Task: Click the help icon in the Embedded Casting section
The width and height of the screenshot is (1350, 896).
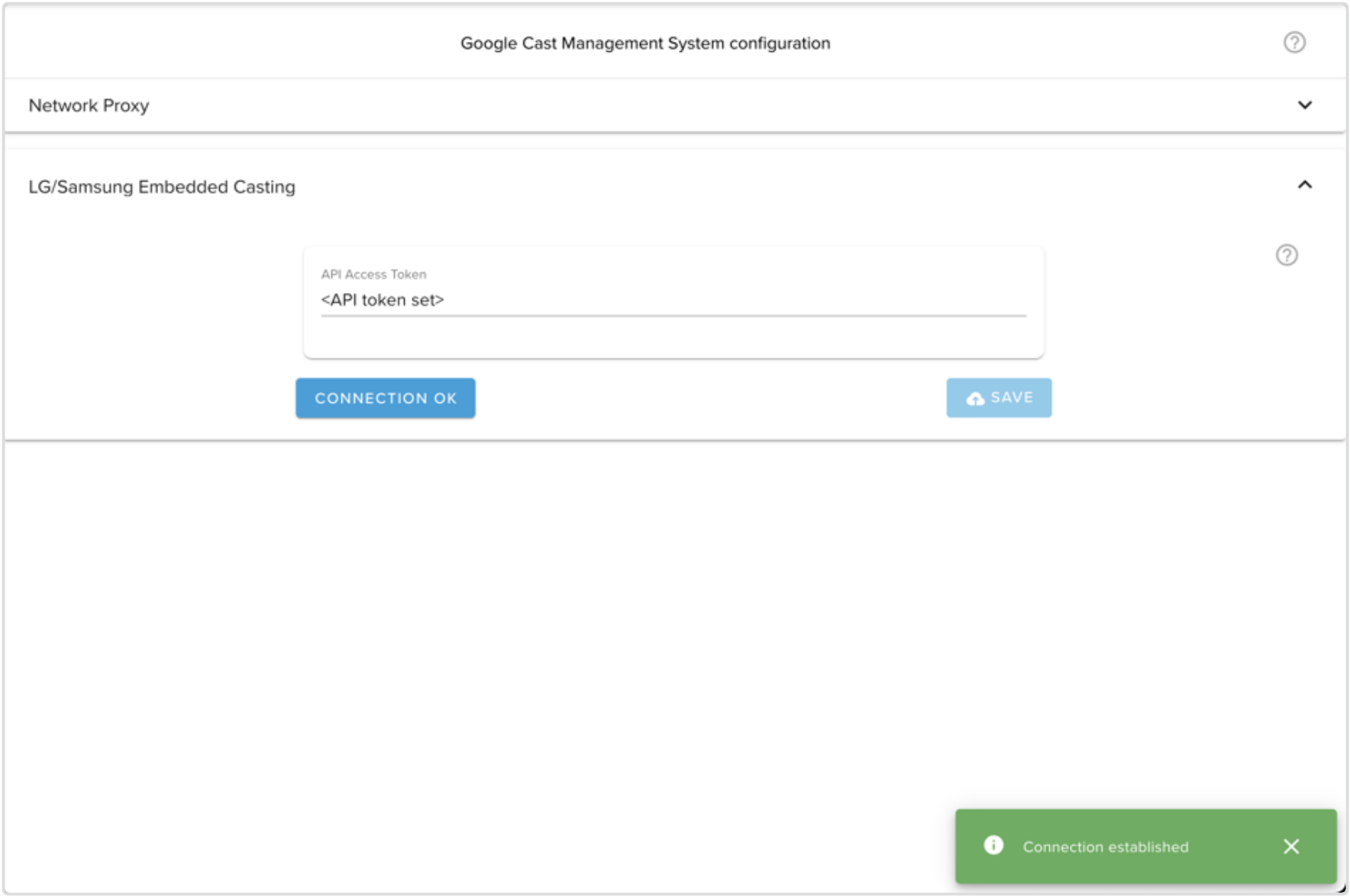Action: pyautogui.click(x=1287, y=255)
